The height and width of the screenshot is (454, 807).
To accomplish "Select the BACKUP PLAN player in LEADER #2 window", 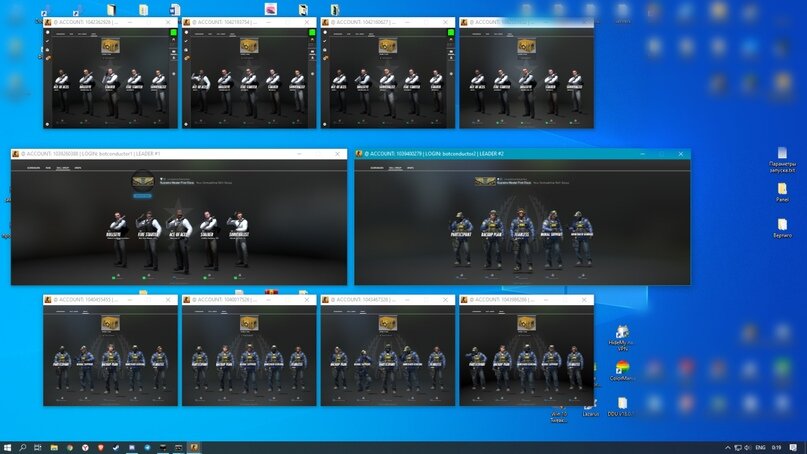I will click(x=492, y=238).
